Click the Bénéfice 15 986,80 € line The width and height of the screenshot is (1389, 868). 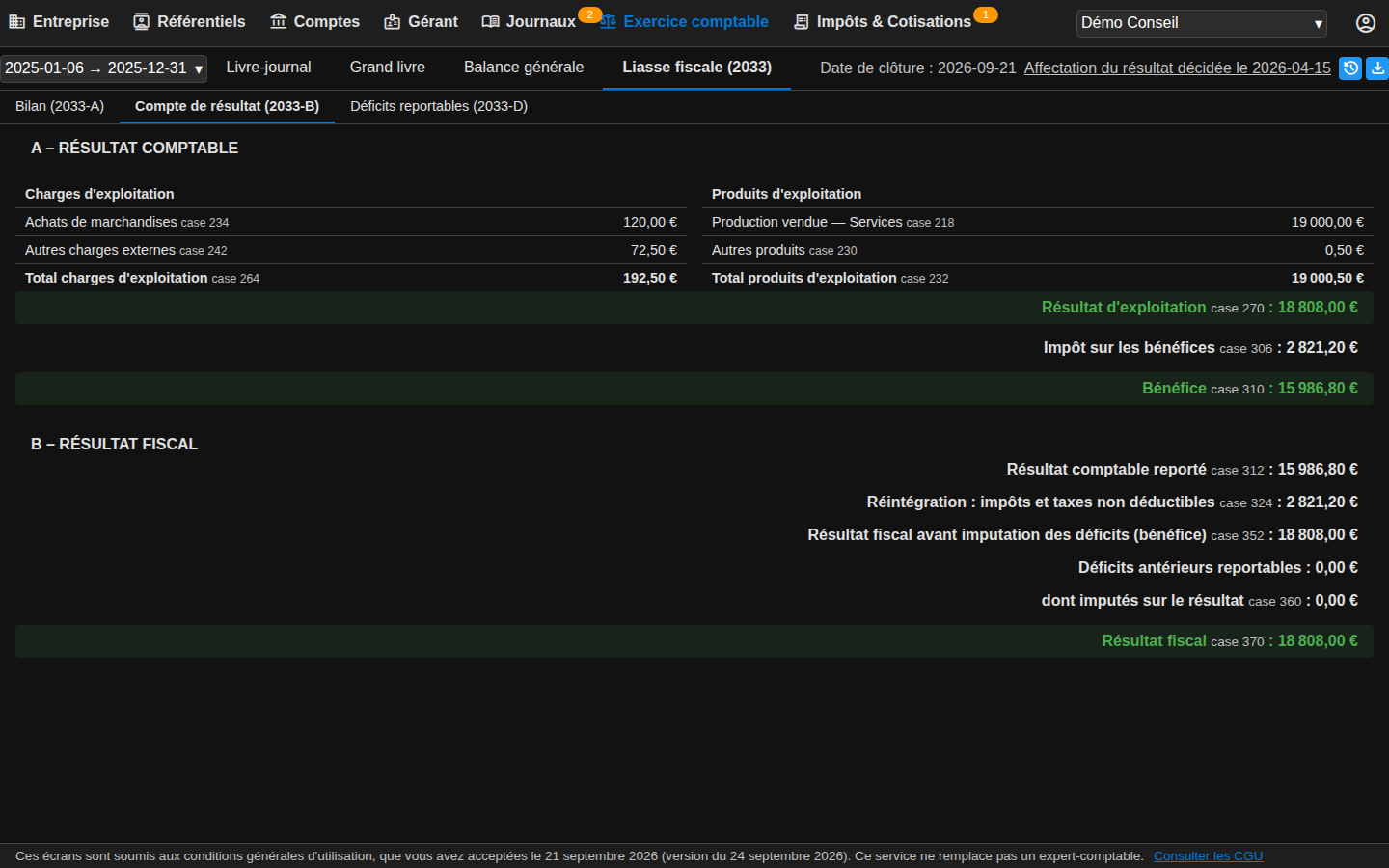pyautogui.click(x=694, y=389)
